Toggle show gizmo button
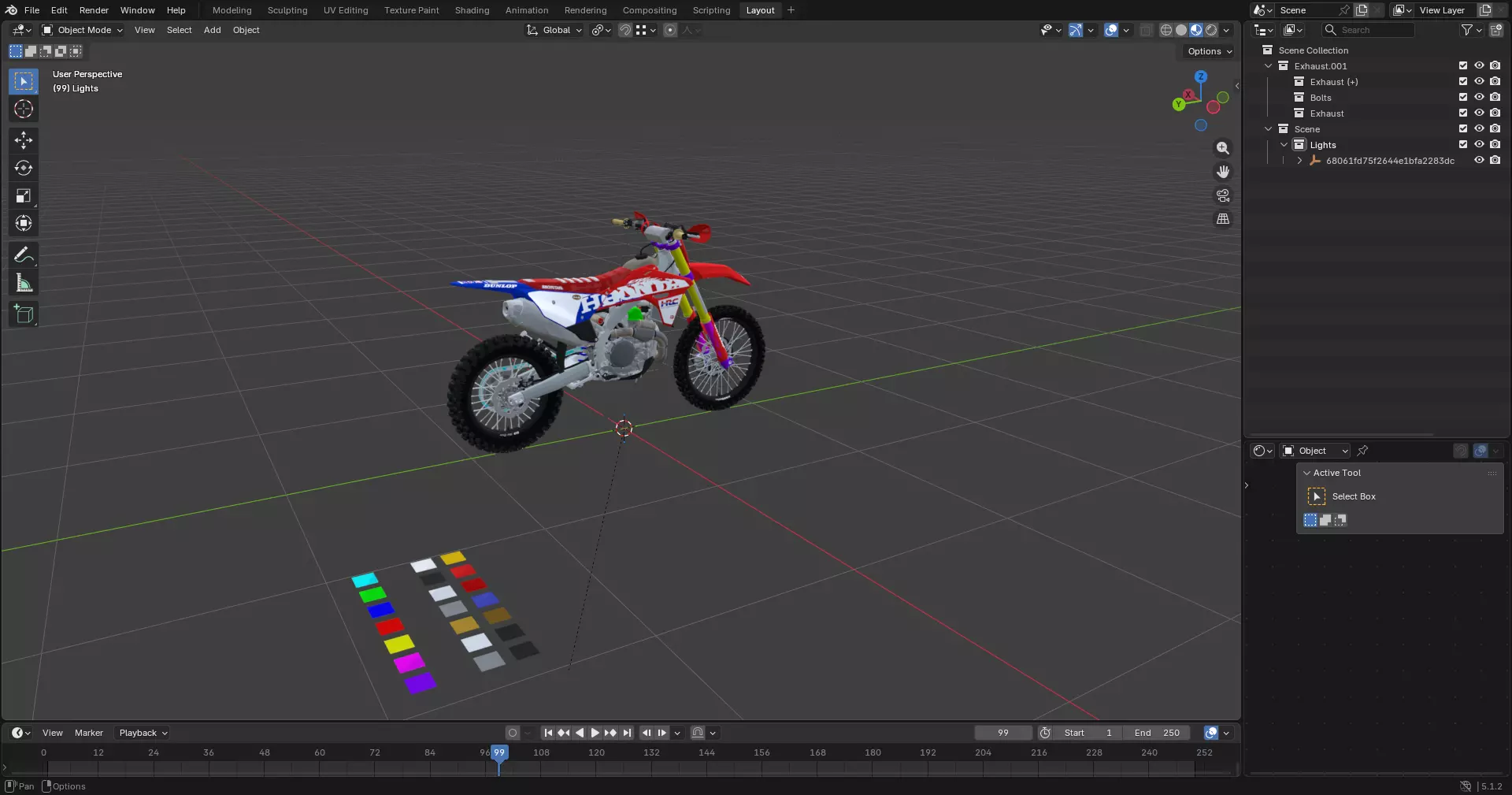1512x795 pixels. coord(1076,30)
